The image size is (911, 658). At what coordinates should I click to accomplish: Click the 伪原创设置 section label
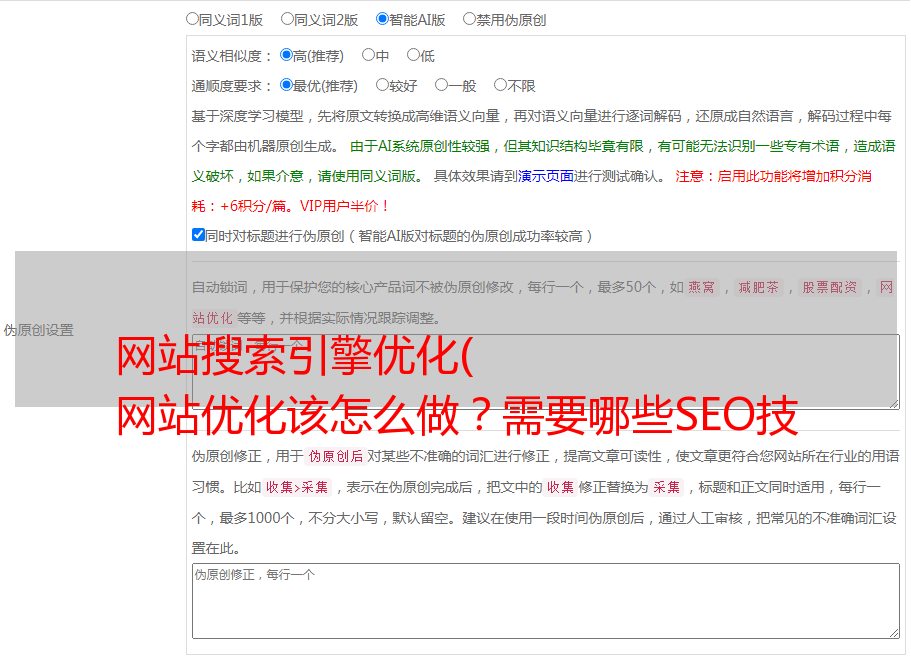[38, 330]
